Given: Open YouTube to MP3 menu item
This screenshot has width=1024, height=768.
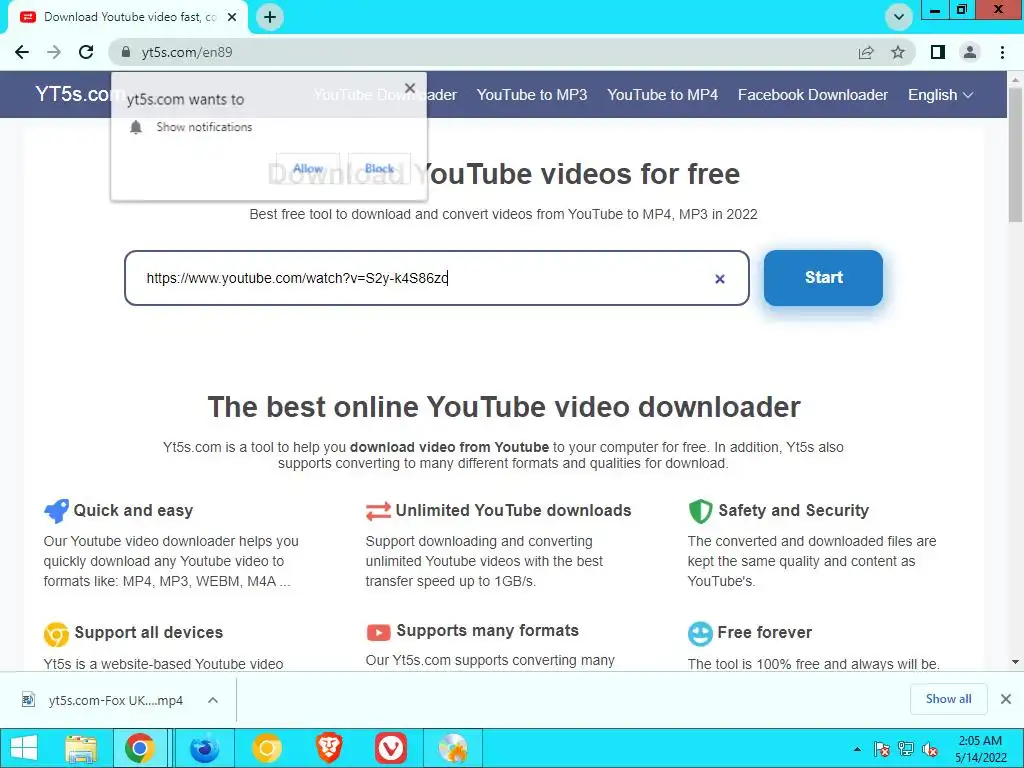Looking at the screenshot, I should tap(532, 95).
